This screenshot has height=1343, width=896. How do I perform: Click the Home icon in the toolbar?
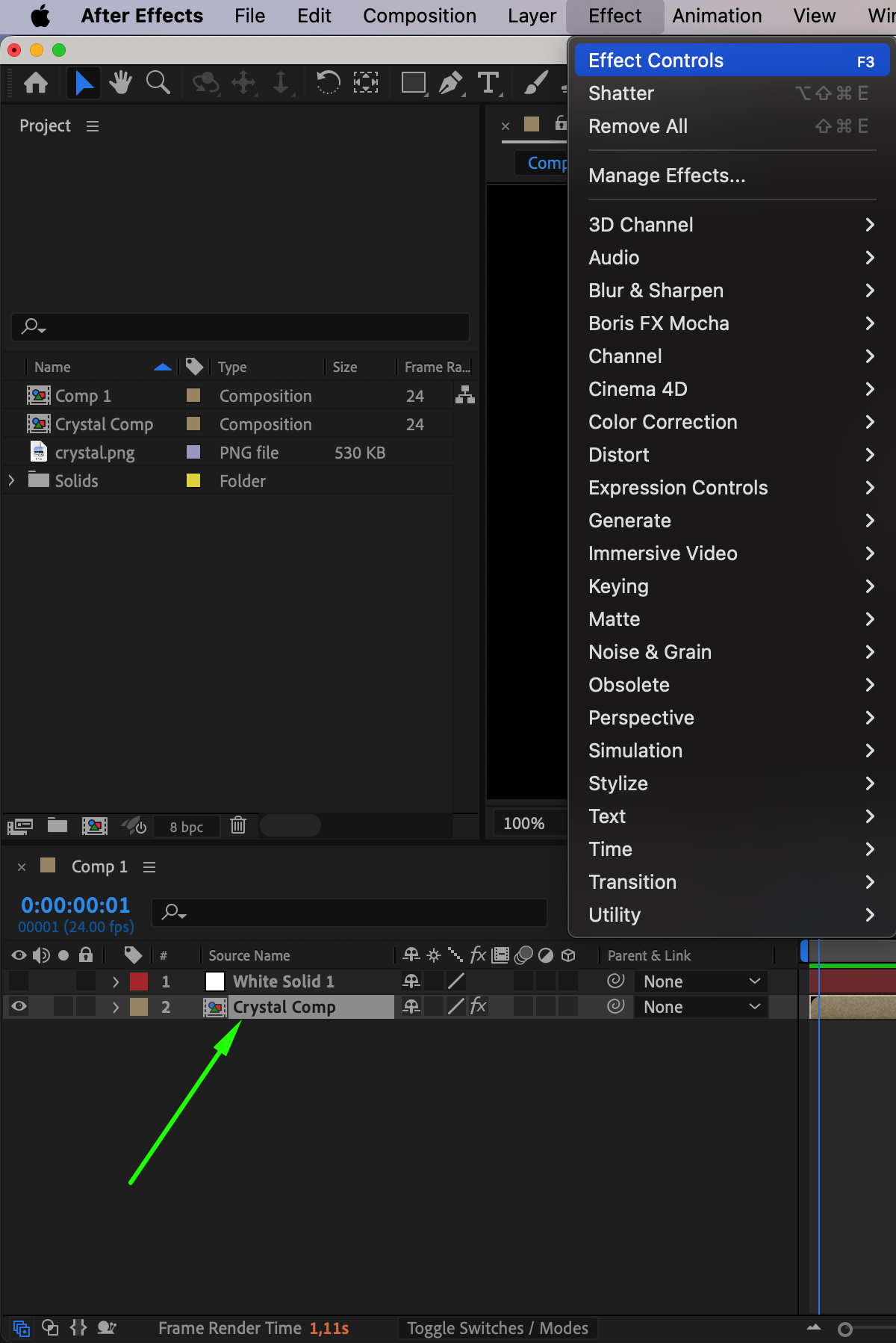[x=36, y=82]
